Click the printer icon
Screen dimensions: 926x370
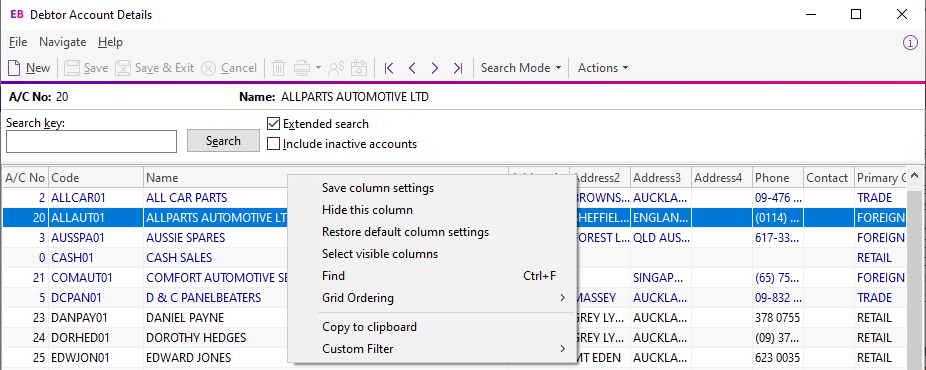(x=302, y=68)
